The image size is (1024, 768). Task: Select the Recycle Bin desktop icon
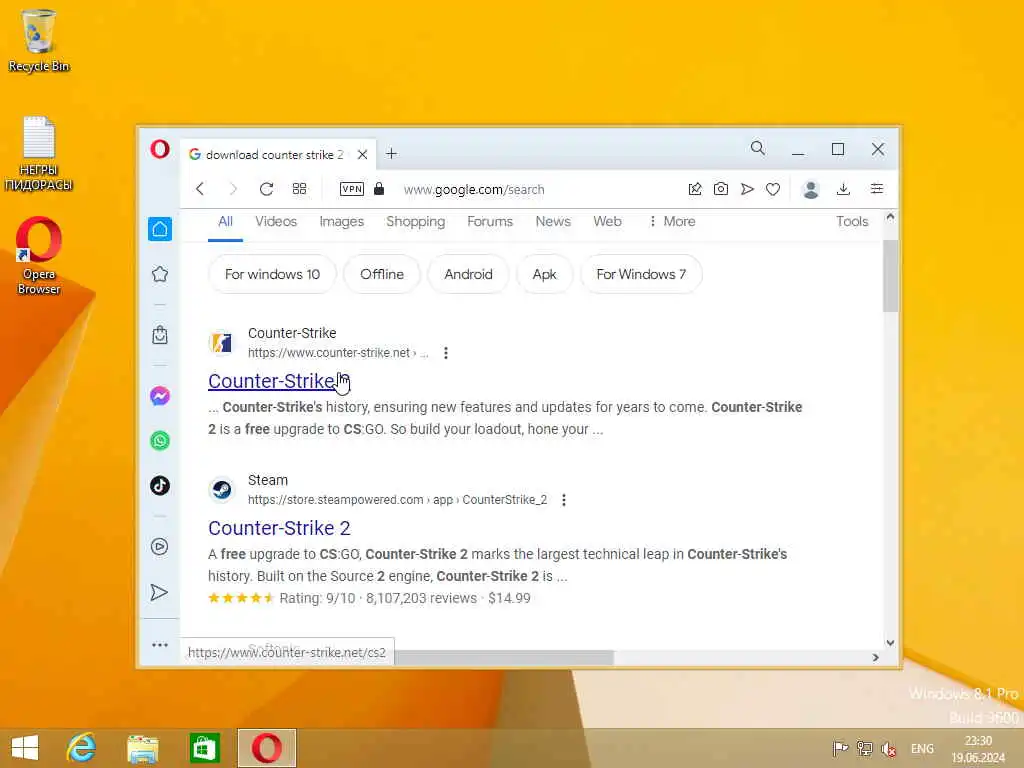[x=39, y=40]
